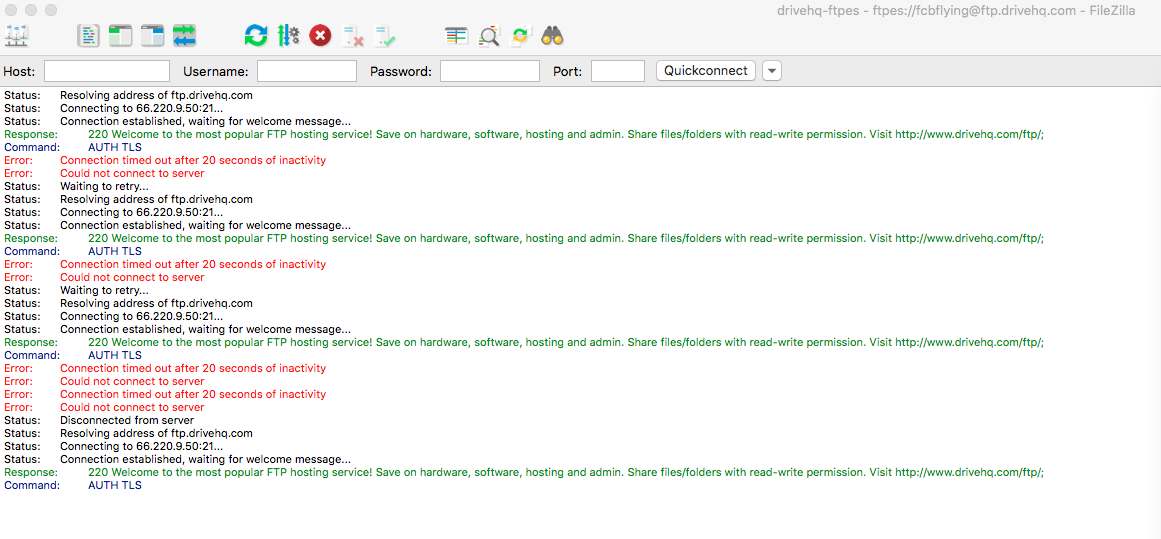The image size is (1161, 539).
Task: Refresh the file and folder lists
Action: coord(256,35)
